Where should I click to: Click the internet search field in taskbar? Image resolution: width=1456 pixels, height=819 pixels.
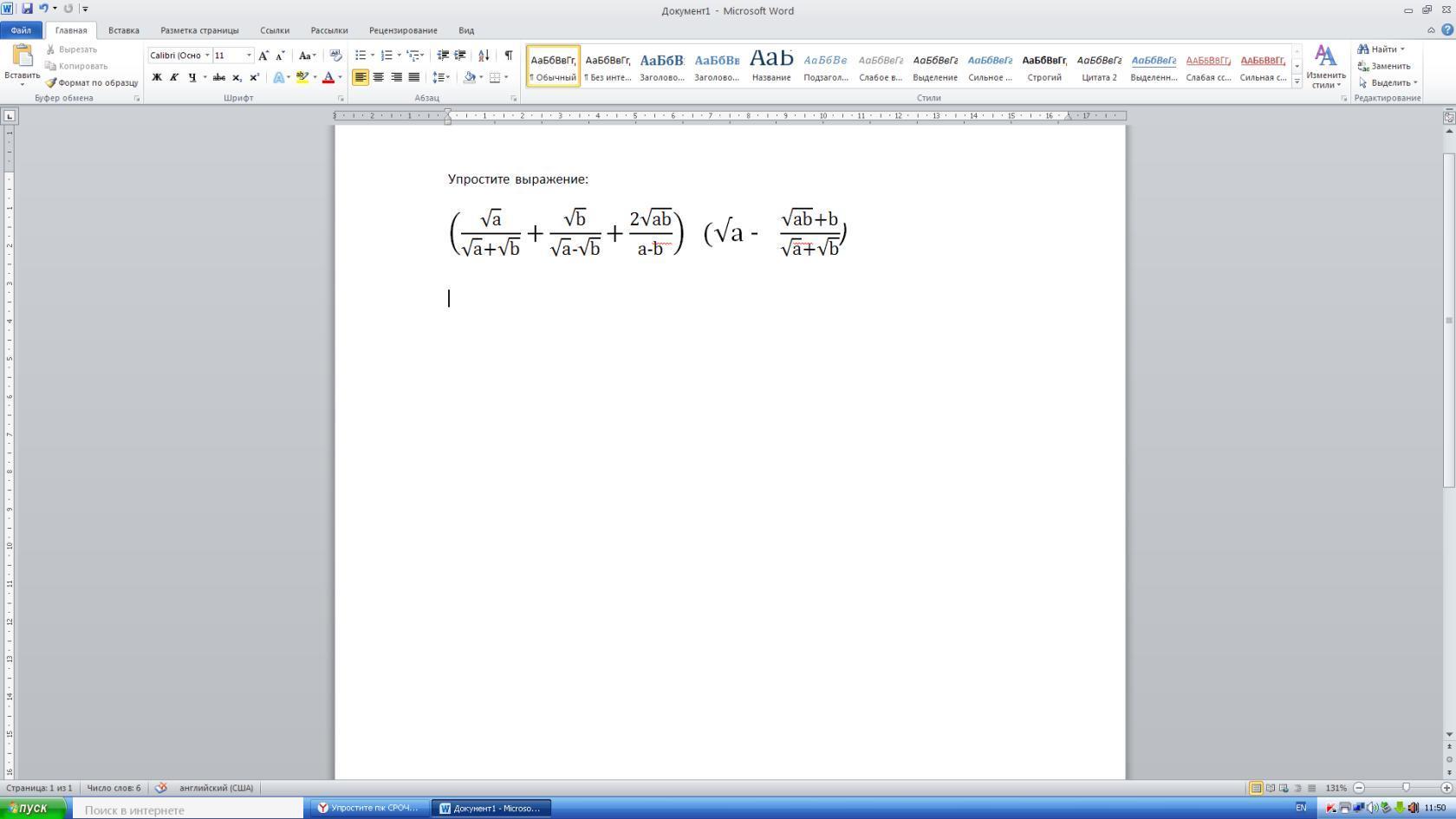click(186, 809)
